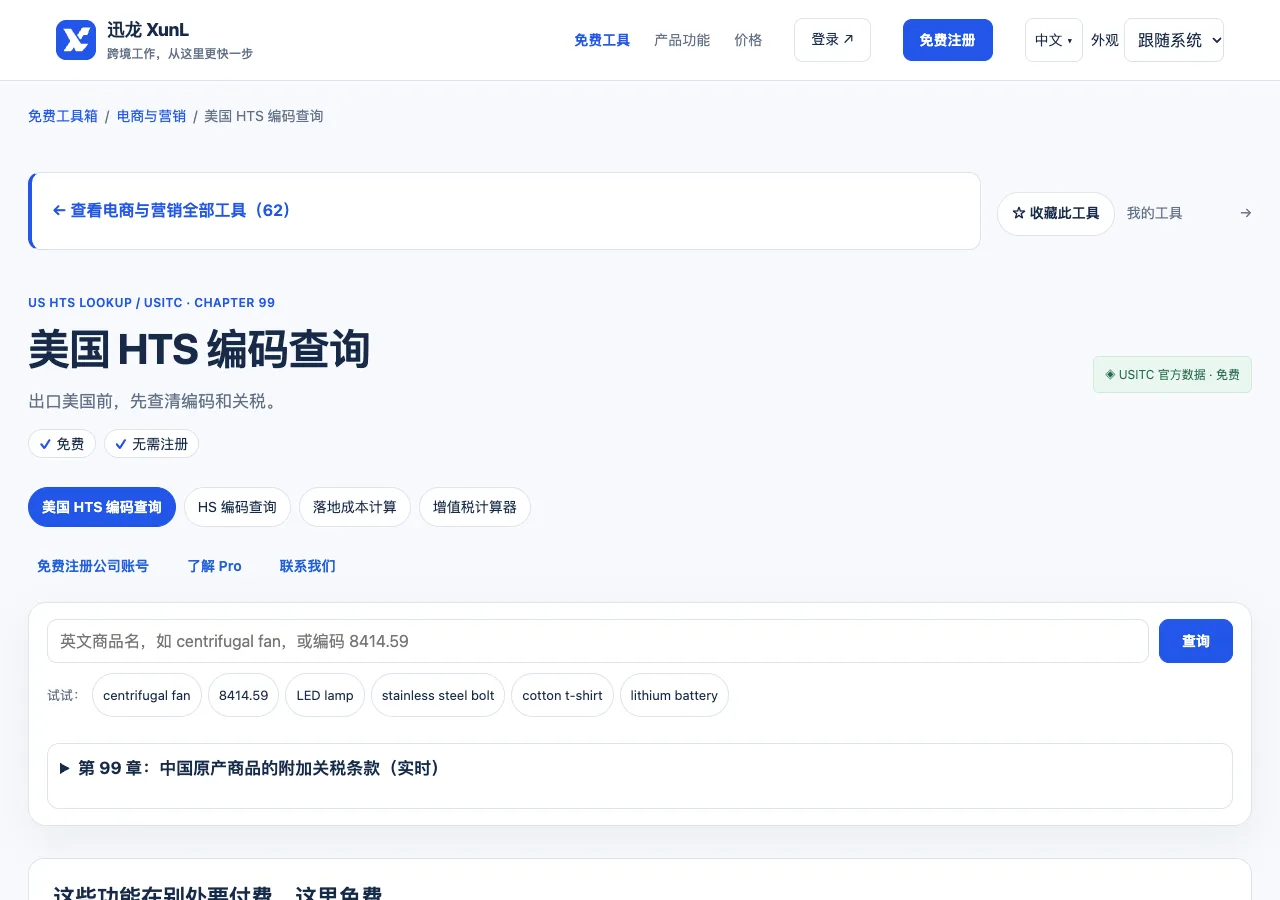Click the 收藏此工具 star button
Screen dimensions: 1280x900
coord(1056,214)
